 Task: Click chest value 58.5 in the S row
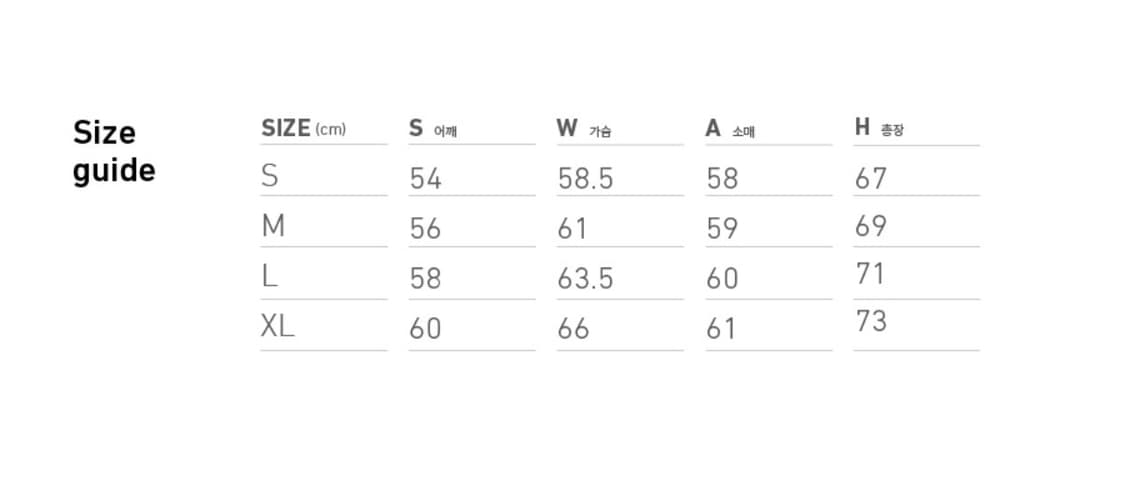pos(585,179)
